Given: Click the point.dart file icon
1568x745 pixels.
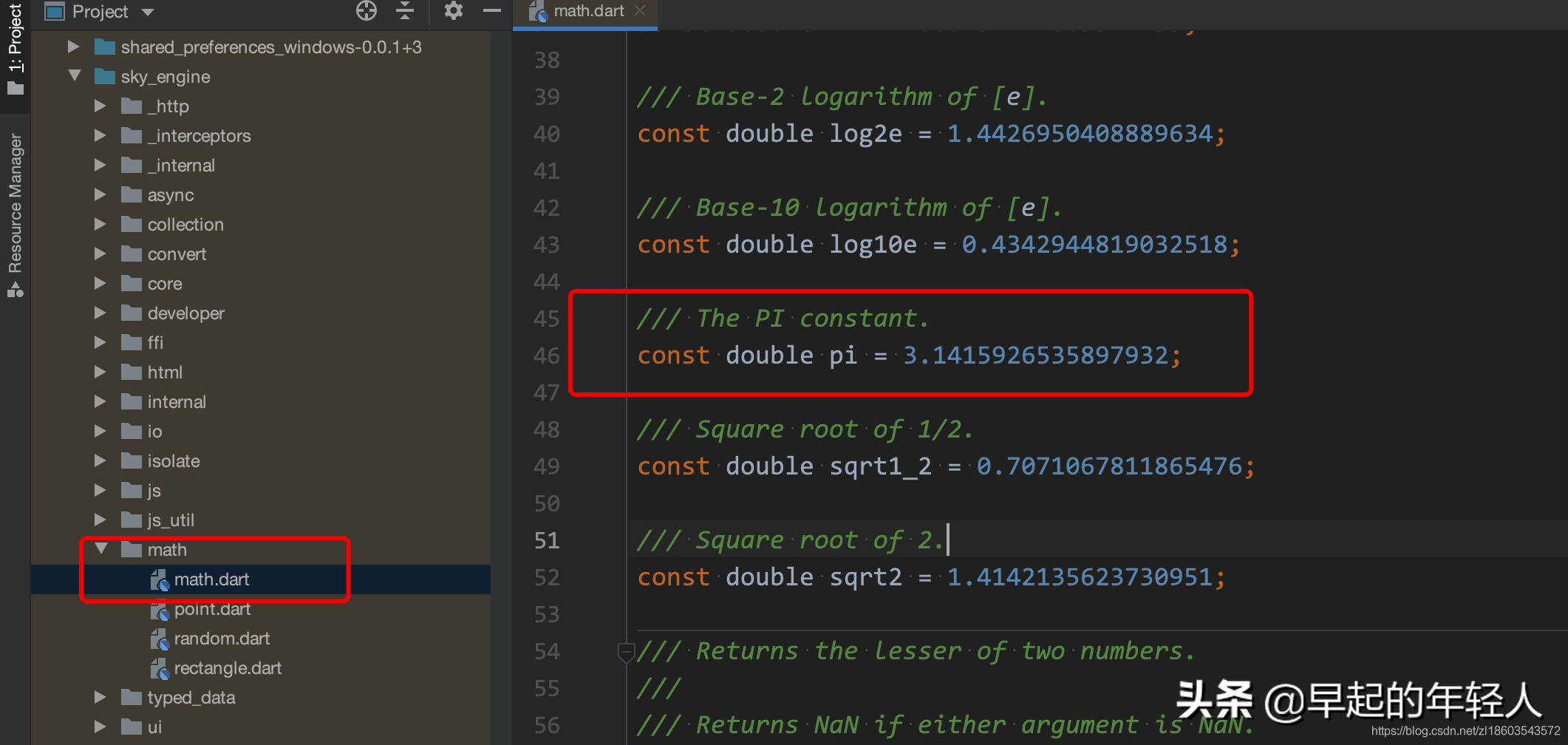Looking at the screenshot, I should [x=160, y=610].
